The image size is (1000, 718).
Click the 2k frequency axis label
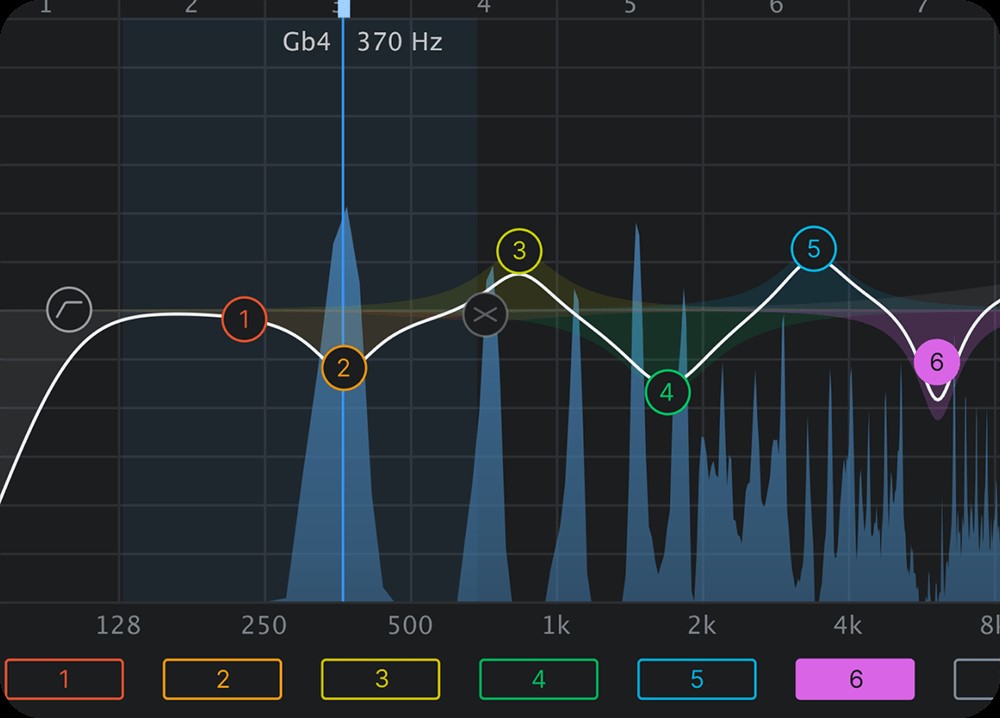702,626
